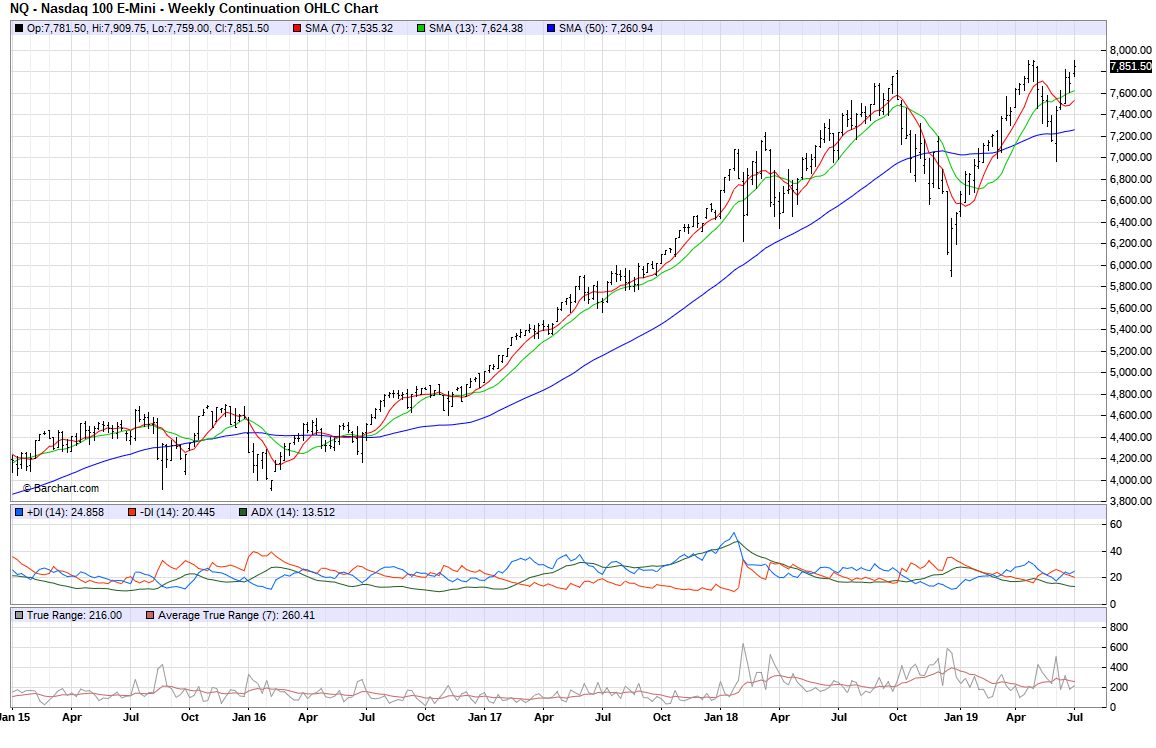Click the True Range value 216.00
The image size is (1156, 748).
click(x=102, y=615)
